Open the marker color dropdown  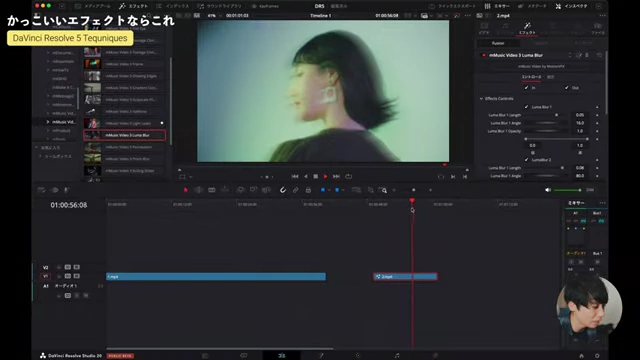pos(343,190)
